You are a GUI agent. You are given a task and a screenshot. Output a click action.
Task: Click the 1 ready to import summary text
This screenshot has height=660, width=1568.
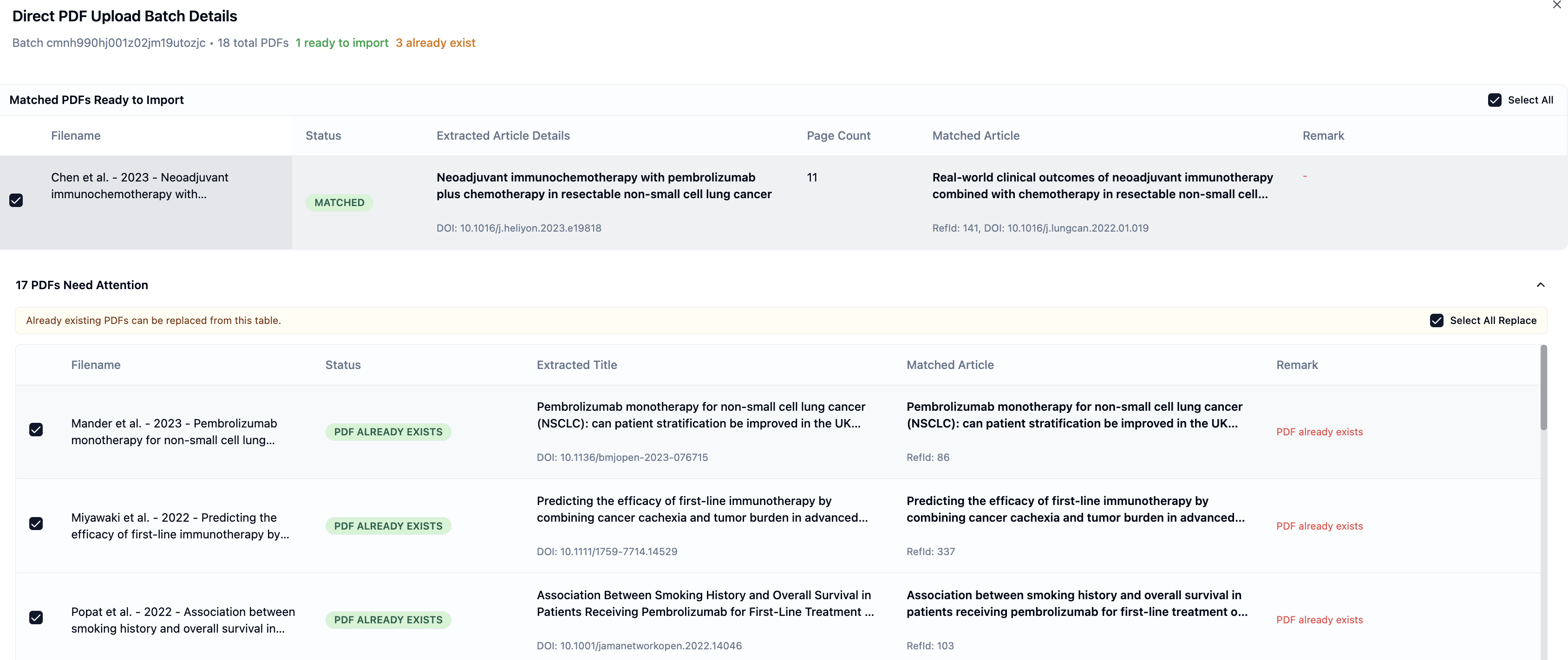[x=341, y=43]
